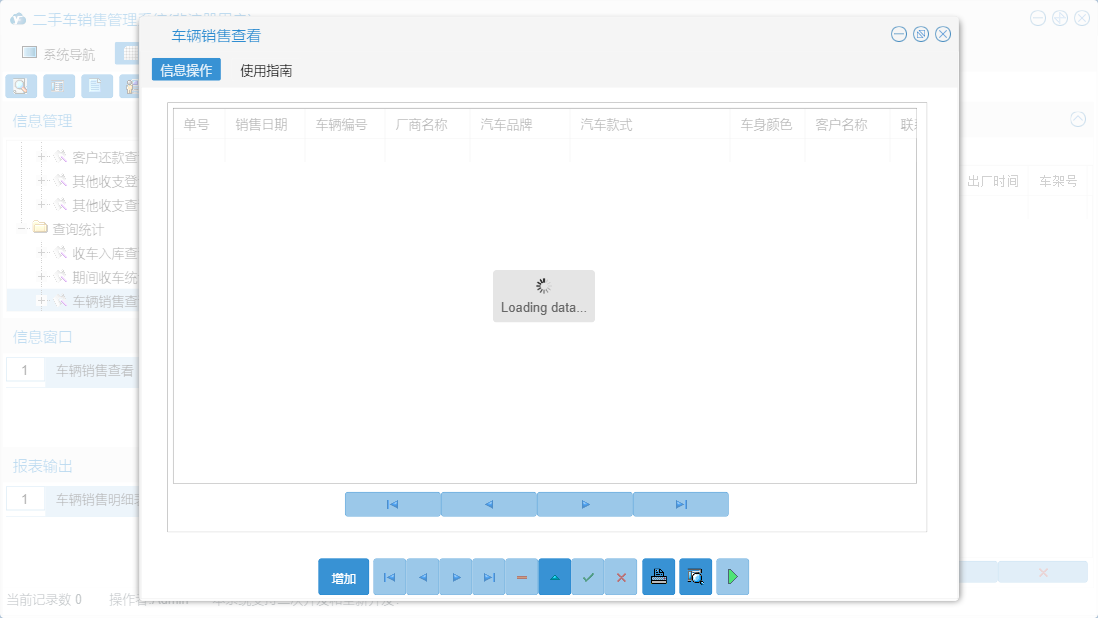Click the print icon on the bottom toolbar

(x=658, y=576)
